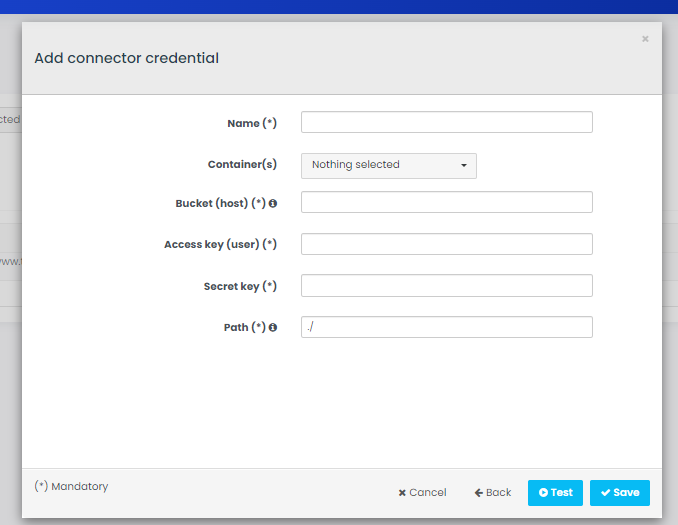Click the 'Access key (user) (*)' label
This screenshot has height=525, width=678.
[220, 244]
